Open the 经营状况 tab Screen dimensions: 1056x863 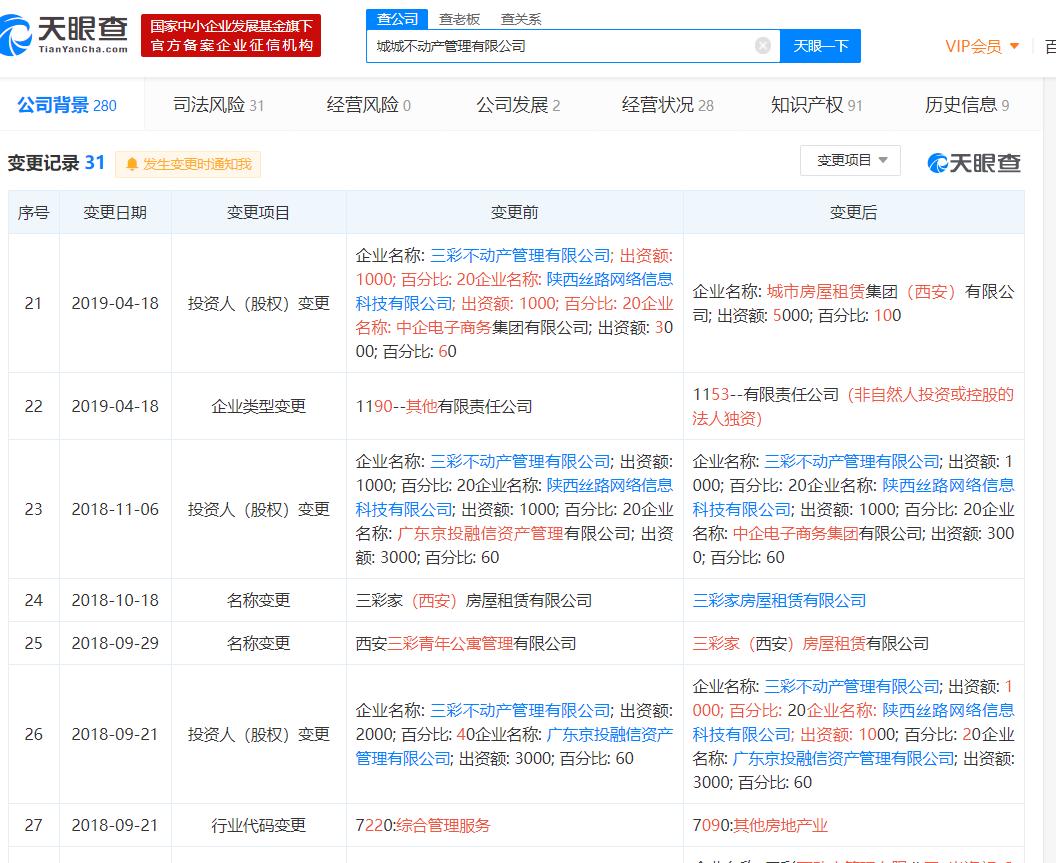click(667, 105)
